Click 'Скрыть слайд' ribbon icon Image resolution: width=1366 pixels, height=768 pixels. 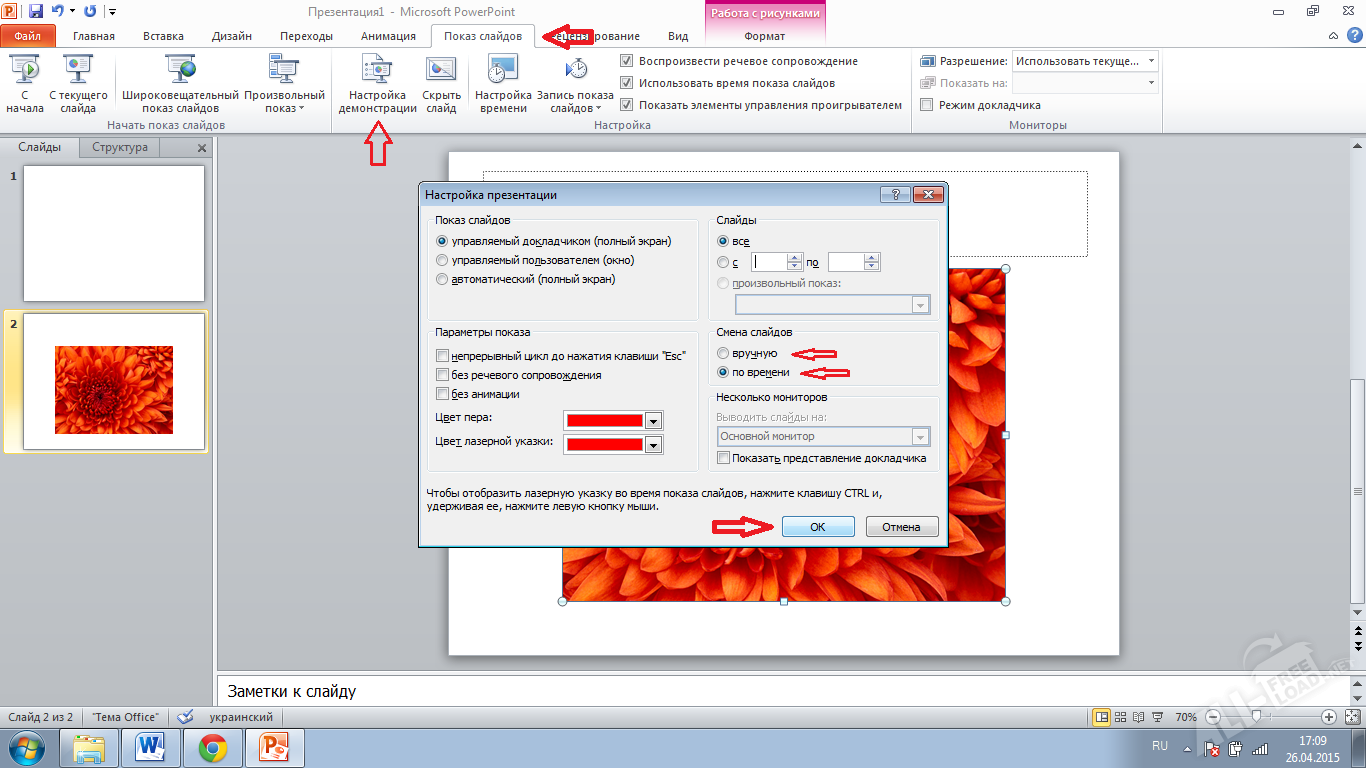[441, 70]
